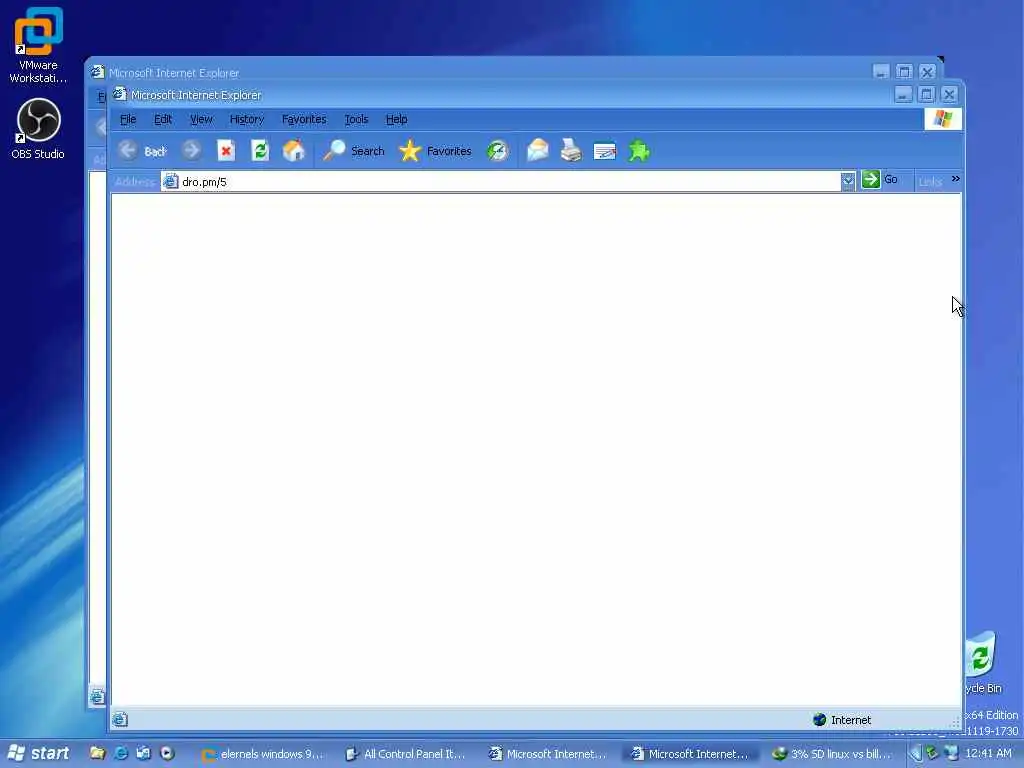This screenshot has height=768, width=1024.
Task: Open the Recycle Bin desktop icon
Action: click(x=983, y=663)
